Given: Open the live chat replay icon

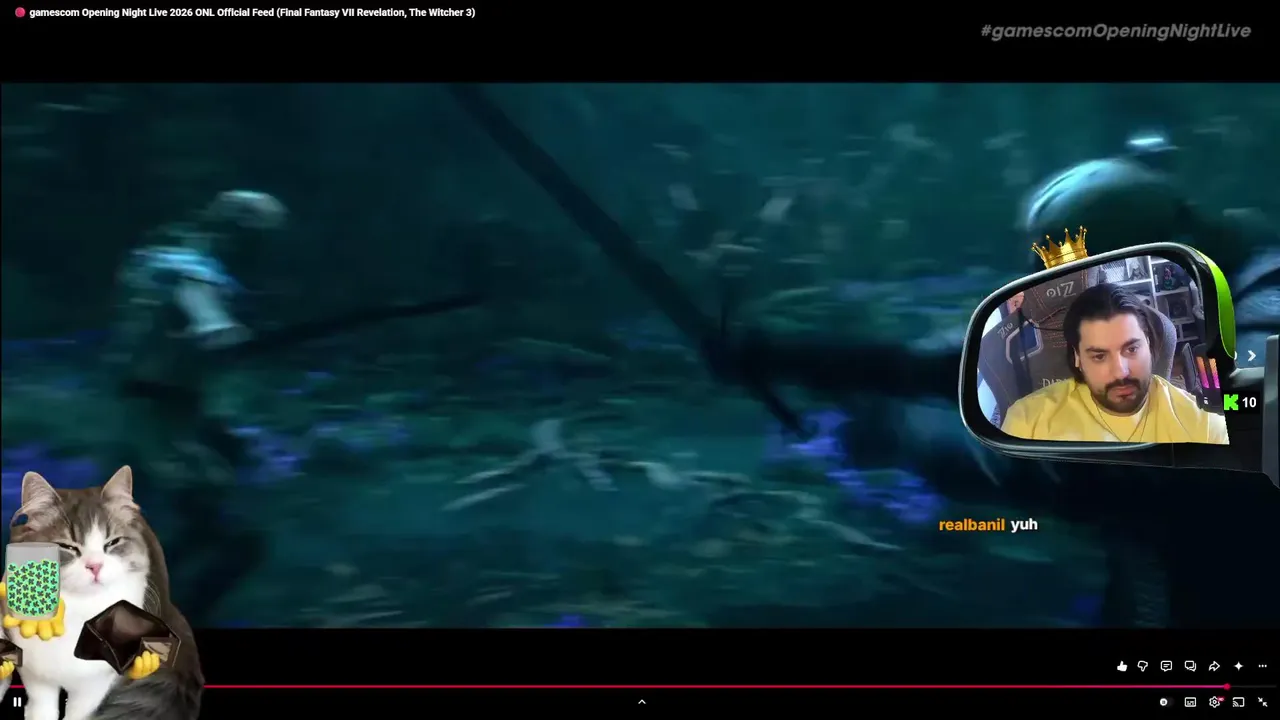Looking at the screenshot, I should click(1190, 666).
